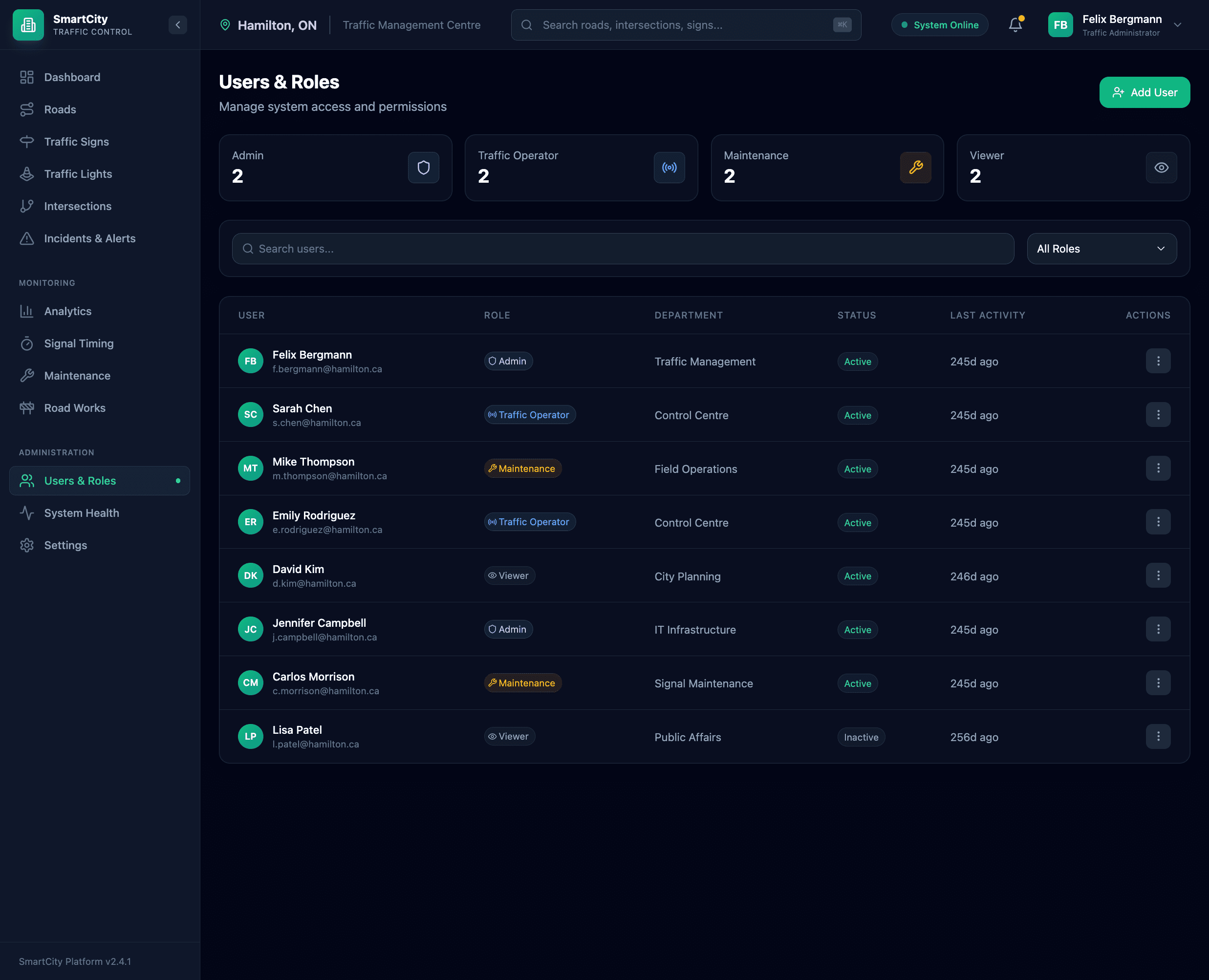Open actions menu for Lisa Patel
Screen dimensions: 1209x980
coord(1158,737)
